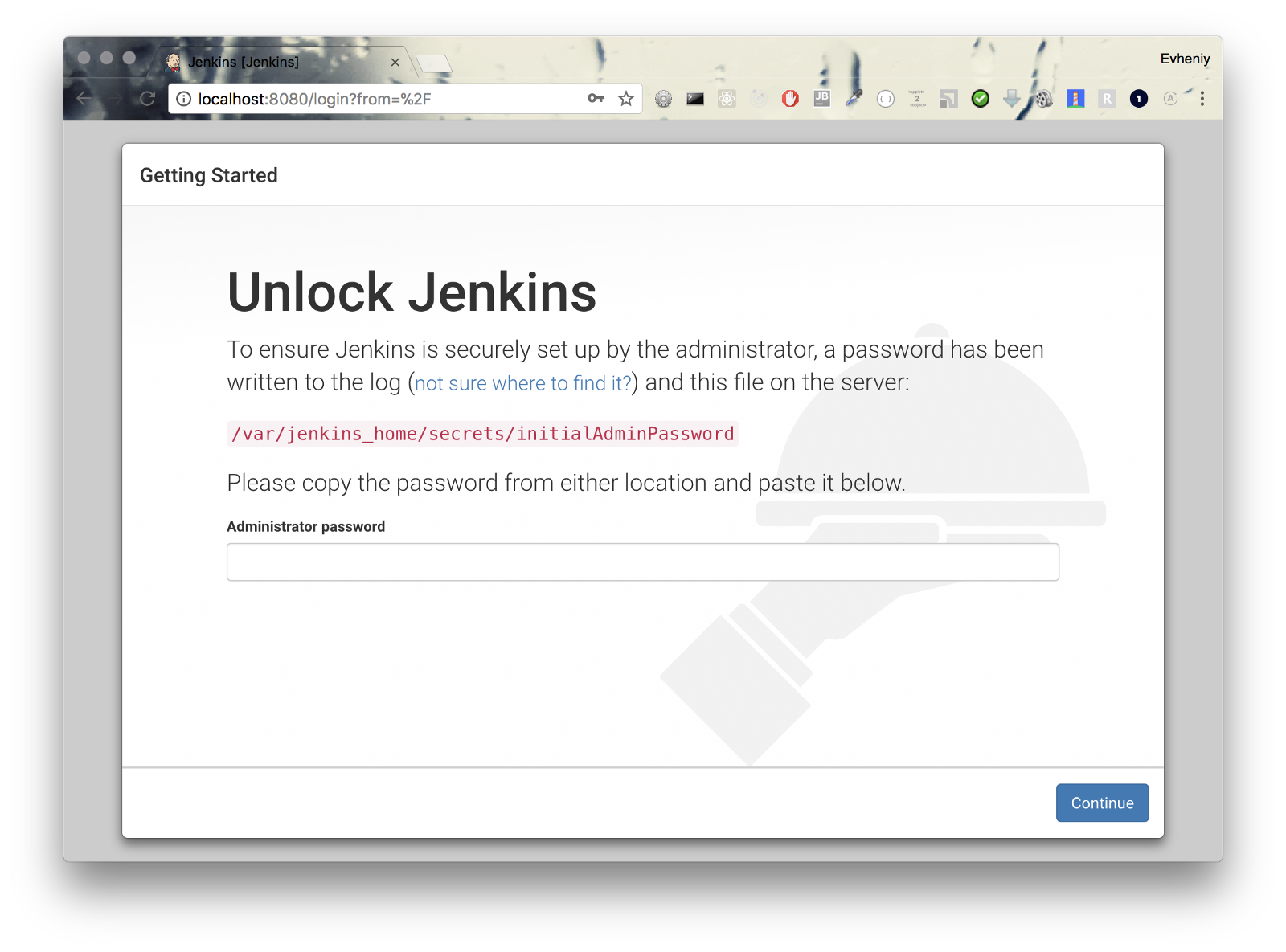
Task: Open the red stop-hand ad blocker extension
Action: pos(790,99)
